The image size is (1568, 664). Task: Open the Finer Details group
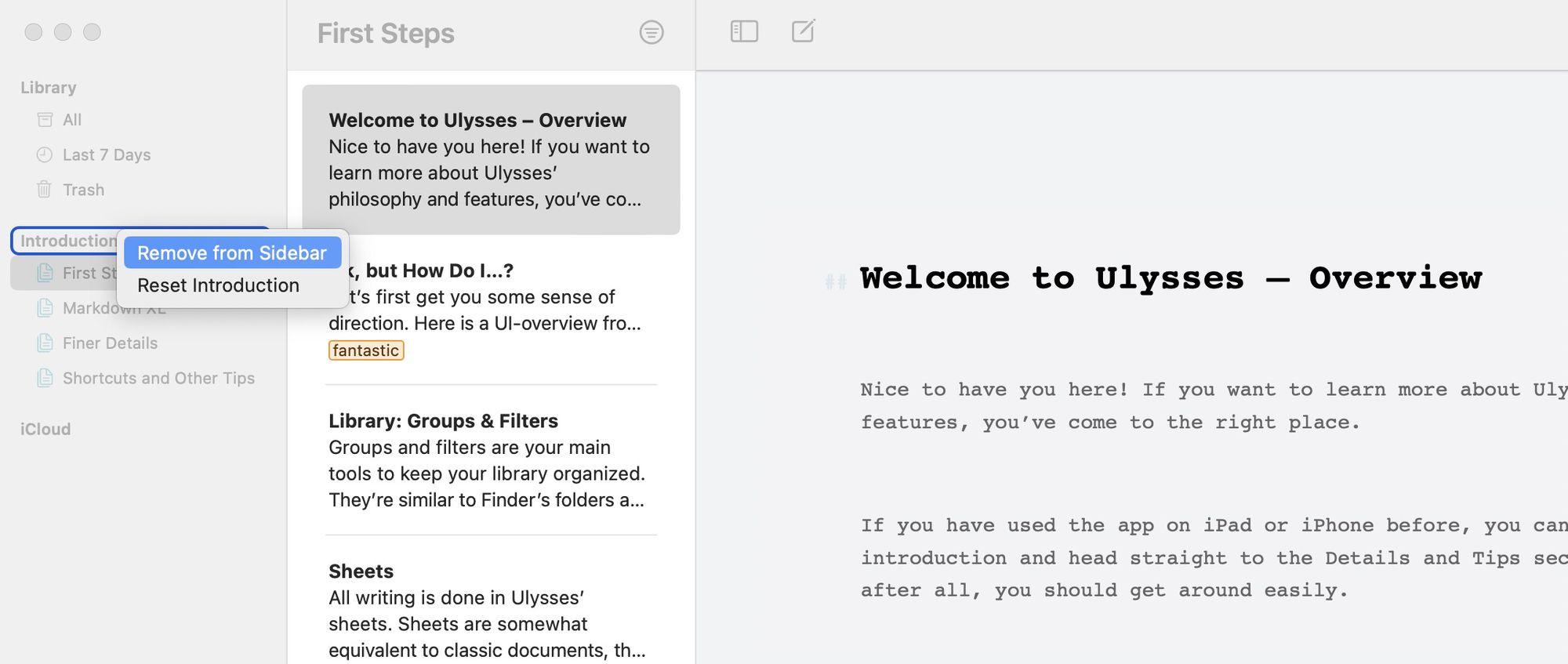(110, 343)
